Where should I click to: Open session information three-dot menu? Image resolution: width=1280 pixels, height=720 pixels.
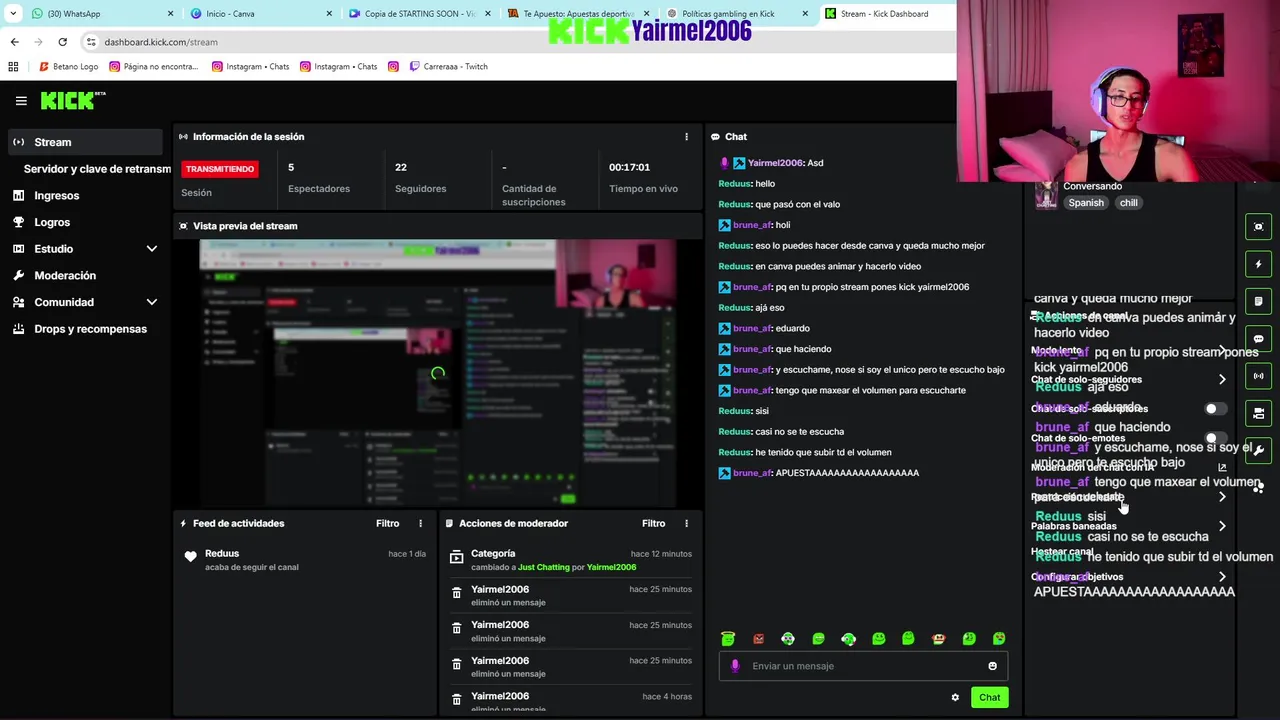coord(686,137)
